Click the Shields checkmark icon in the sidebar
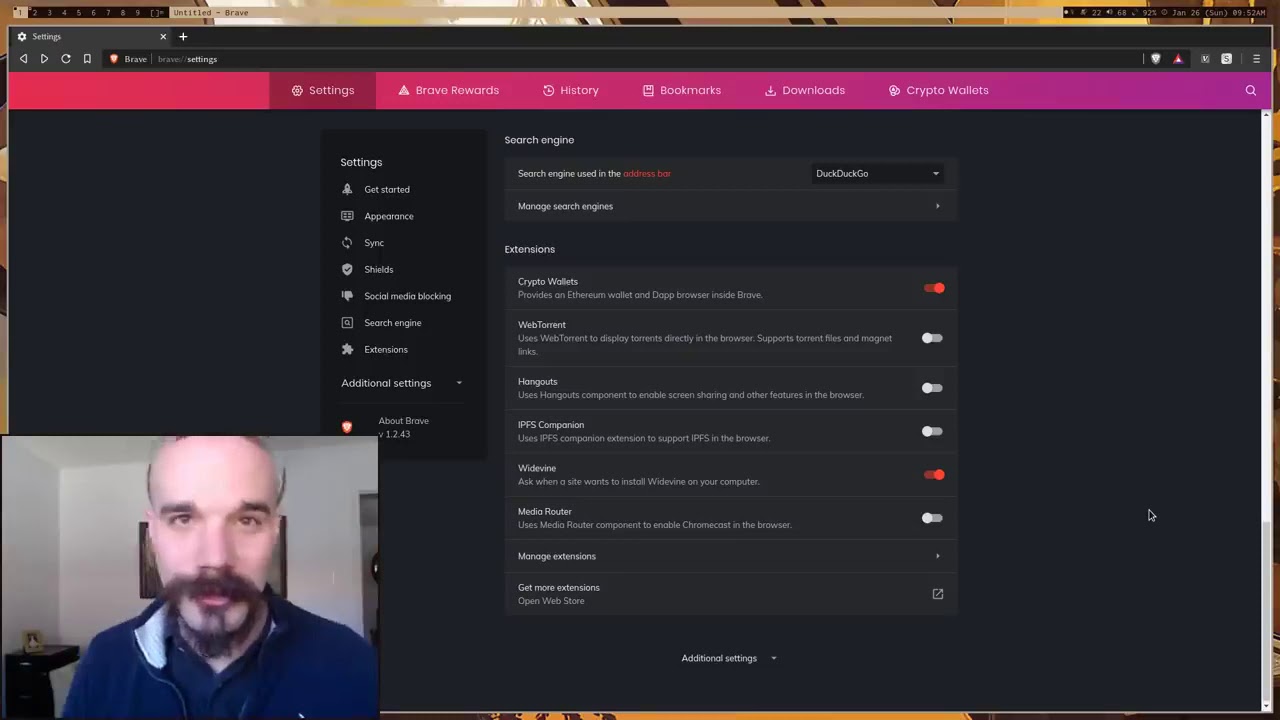 coord(347,269)
